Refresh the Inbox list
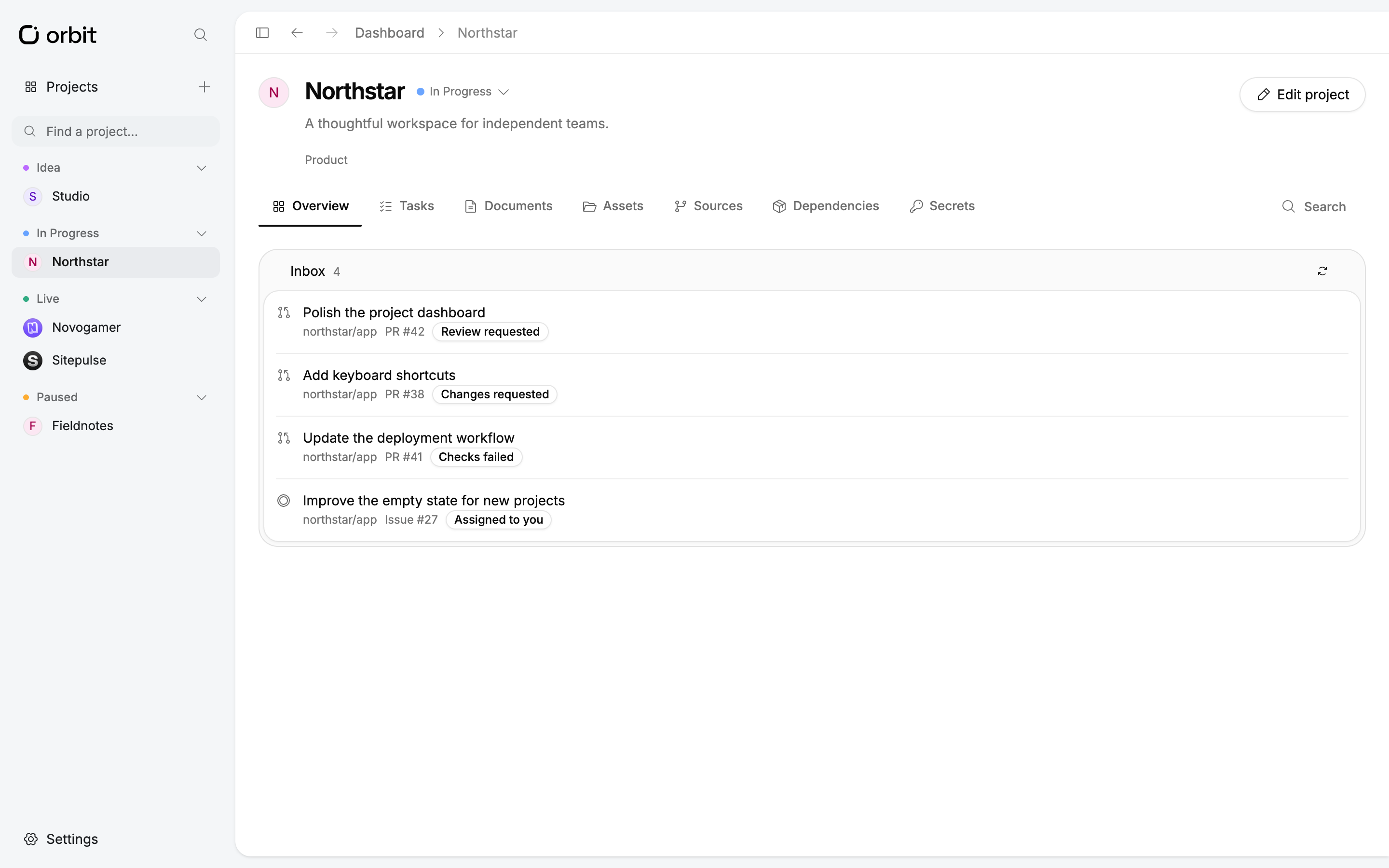This screenshot has height=868, width=1389. point(1322,271)
